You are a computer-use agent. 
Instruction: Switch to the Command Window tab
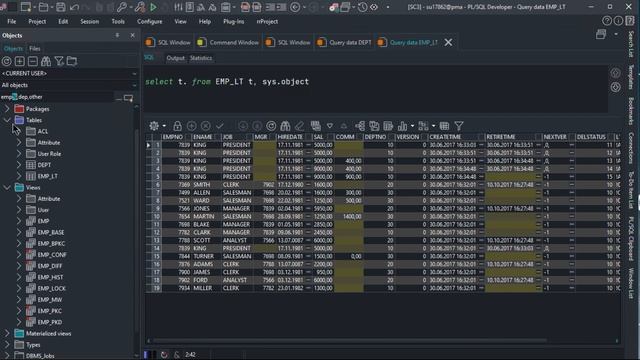228,42
